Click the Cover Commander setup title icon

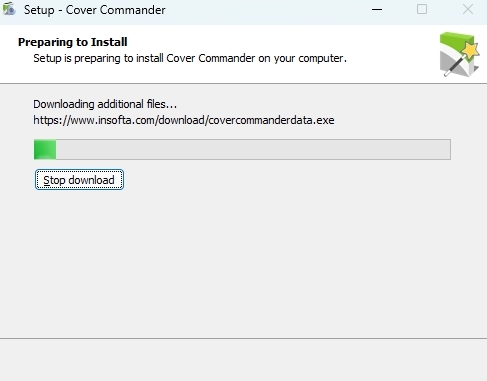tap(9, 9)
